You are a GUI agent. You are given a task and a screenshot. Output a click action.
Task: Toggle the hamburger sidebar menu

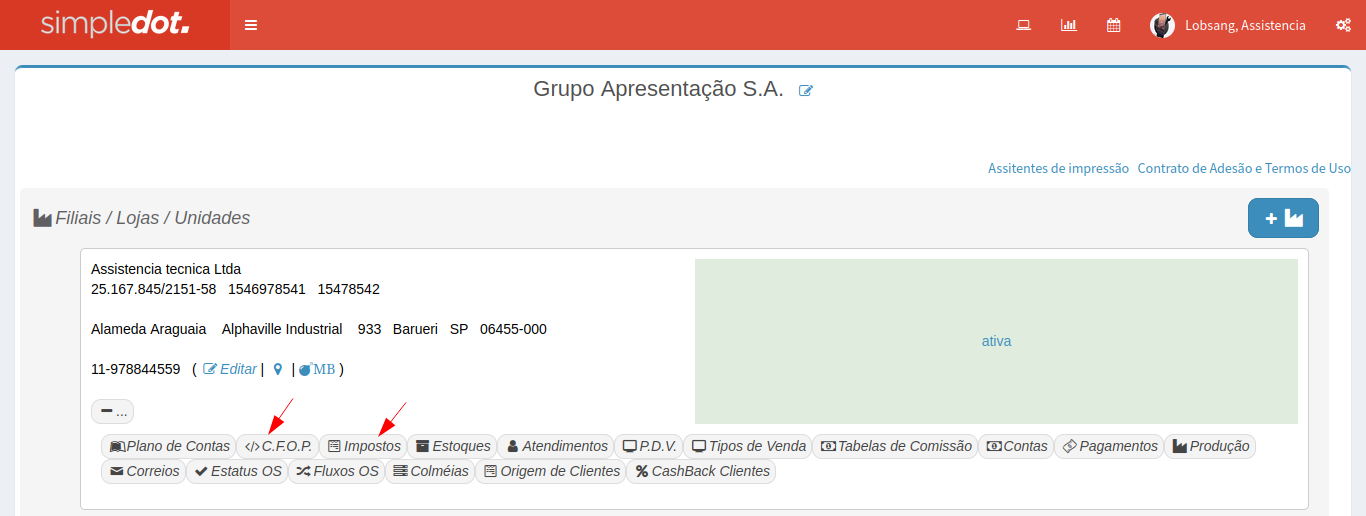(251, 25)
